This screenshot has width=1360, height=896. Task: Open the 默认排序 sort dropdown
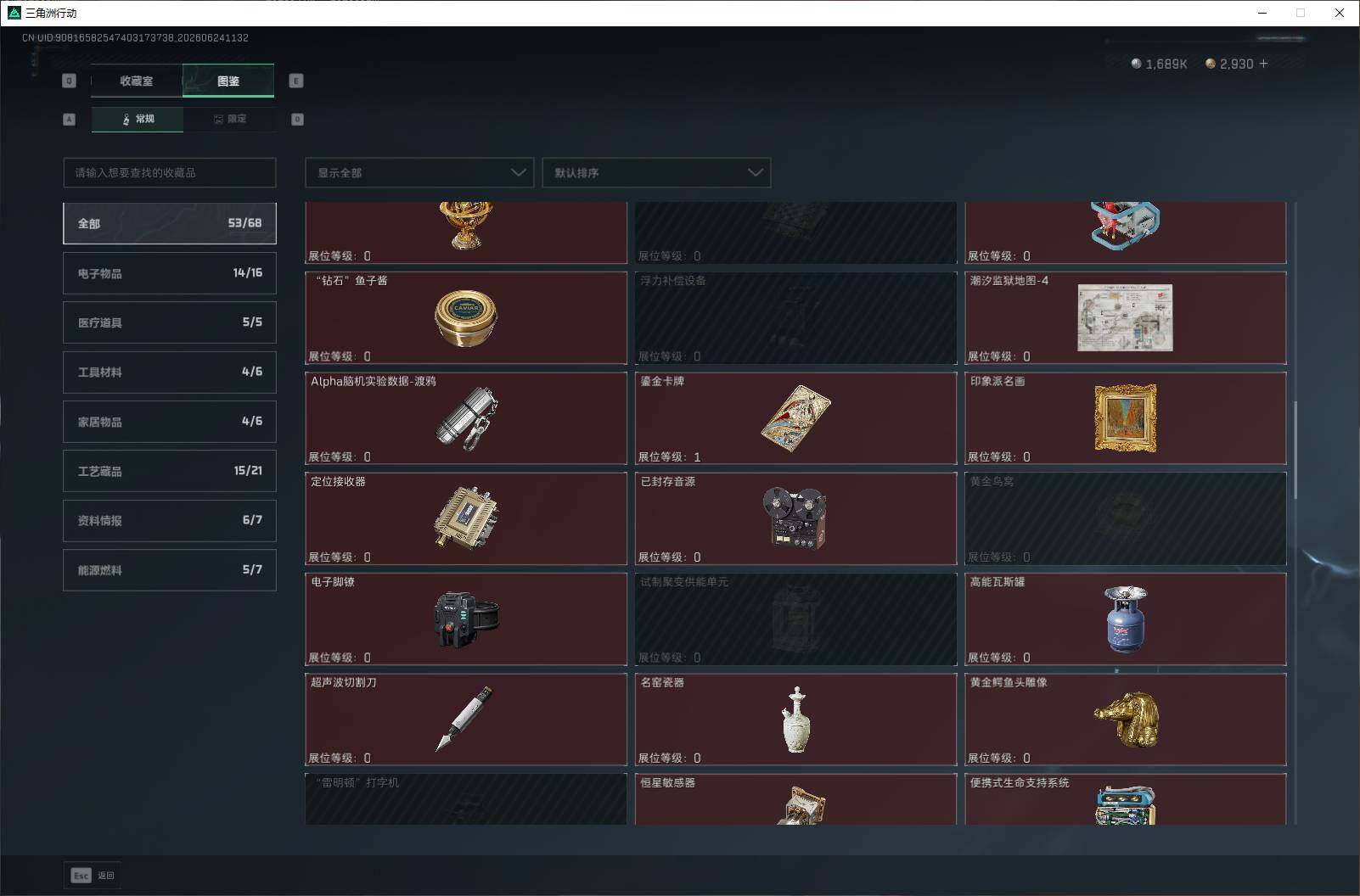tap(656, 172)
